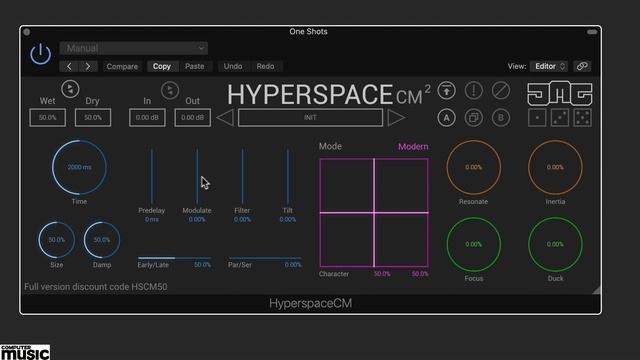
Task: Click the Predelay vertical slider
Action: click(152, 176)
